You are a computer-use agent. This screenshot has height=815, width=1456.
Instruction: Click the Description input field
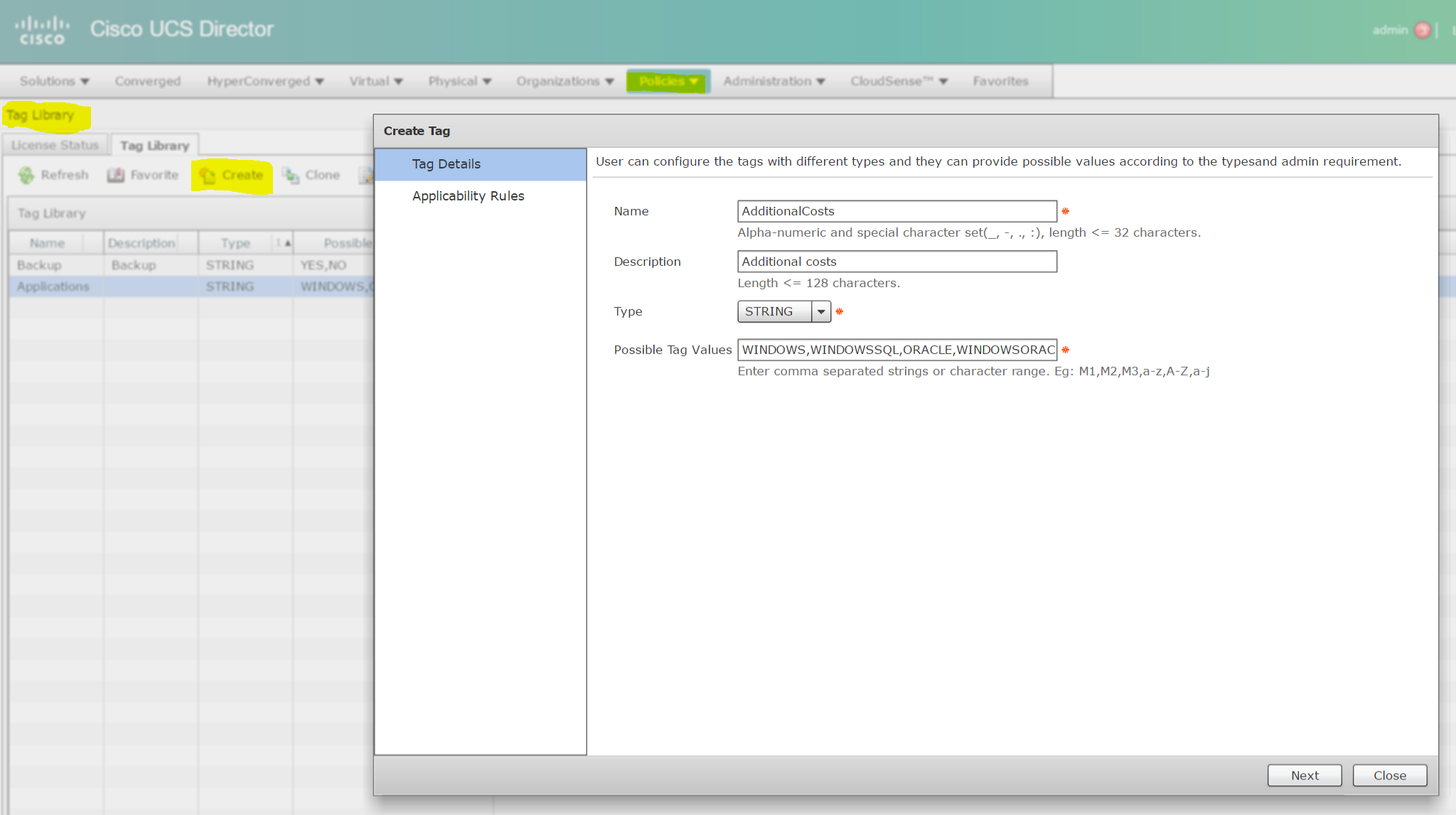[896, 261]
